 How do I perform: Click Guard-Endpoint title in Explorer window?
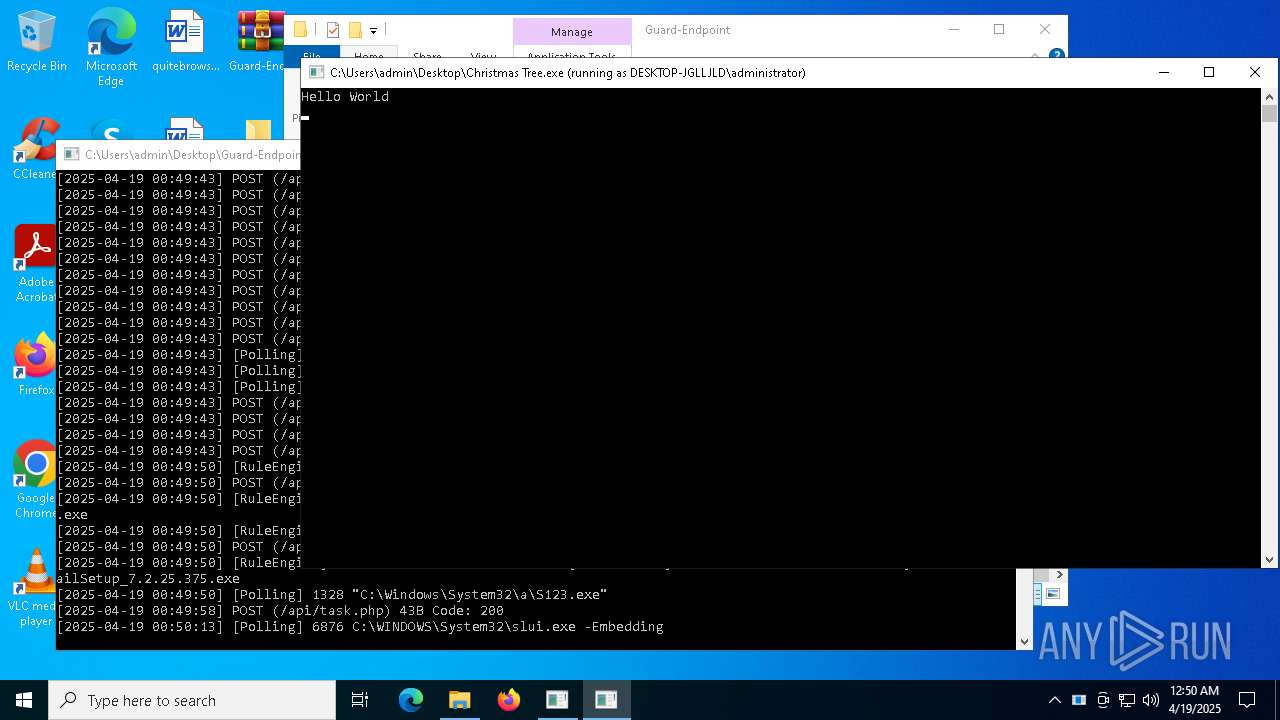[x=687, y=30]
